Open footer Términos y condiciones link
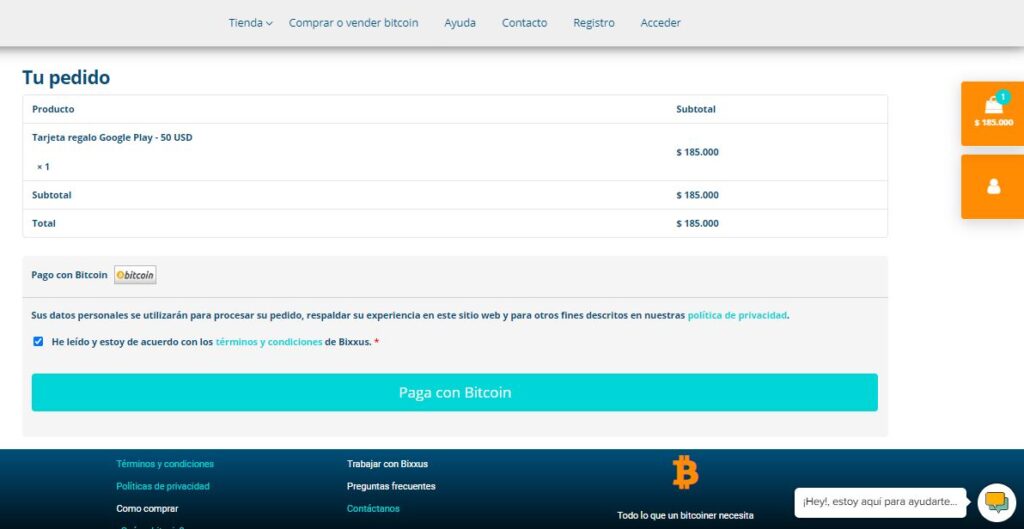The height and width of the screenshot is (529, 1024). click(x=165, y=464)
